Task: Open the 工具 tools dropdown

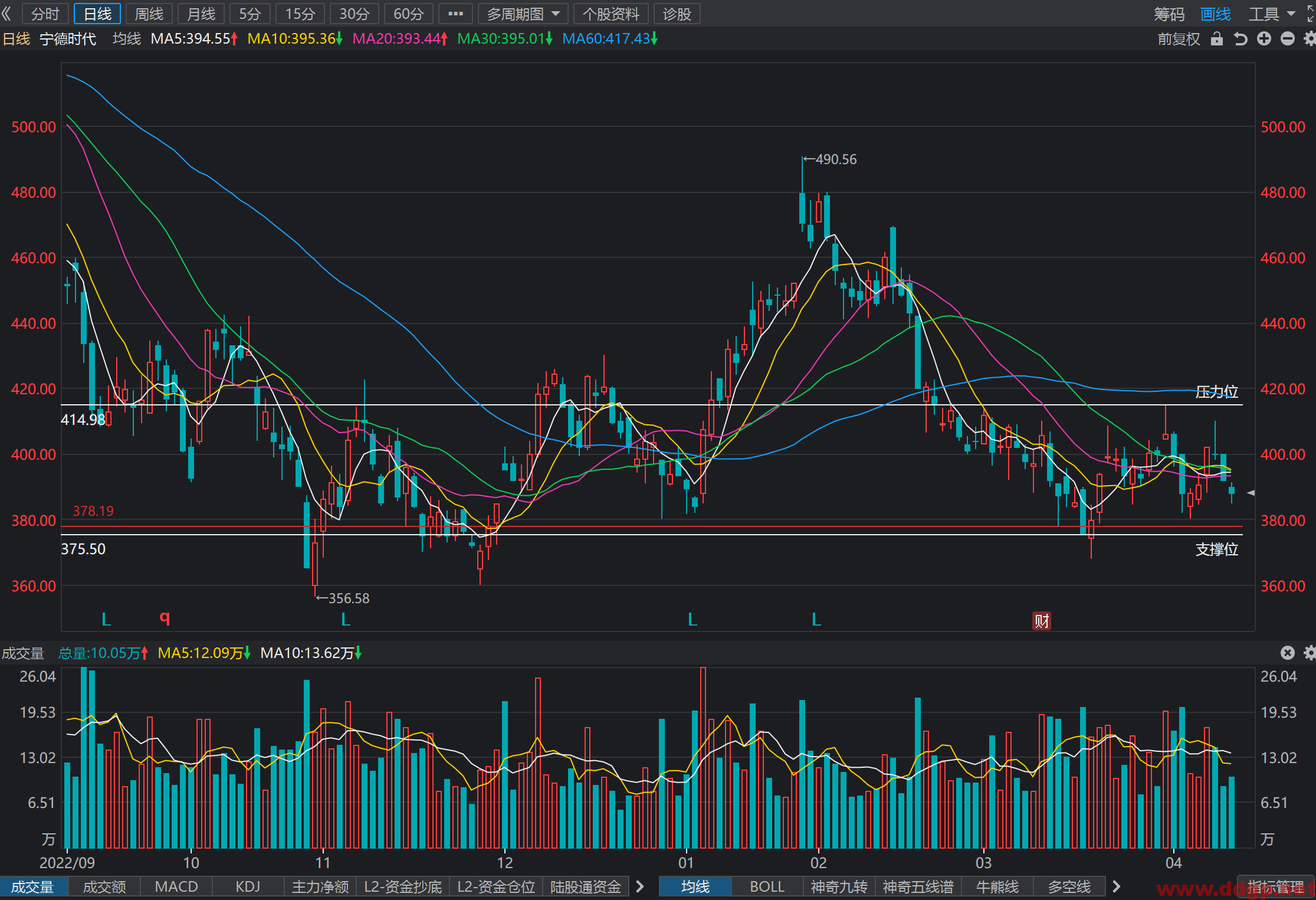Action: pyautogui.click(x=1271, y=14)
